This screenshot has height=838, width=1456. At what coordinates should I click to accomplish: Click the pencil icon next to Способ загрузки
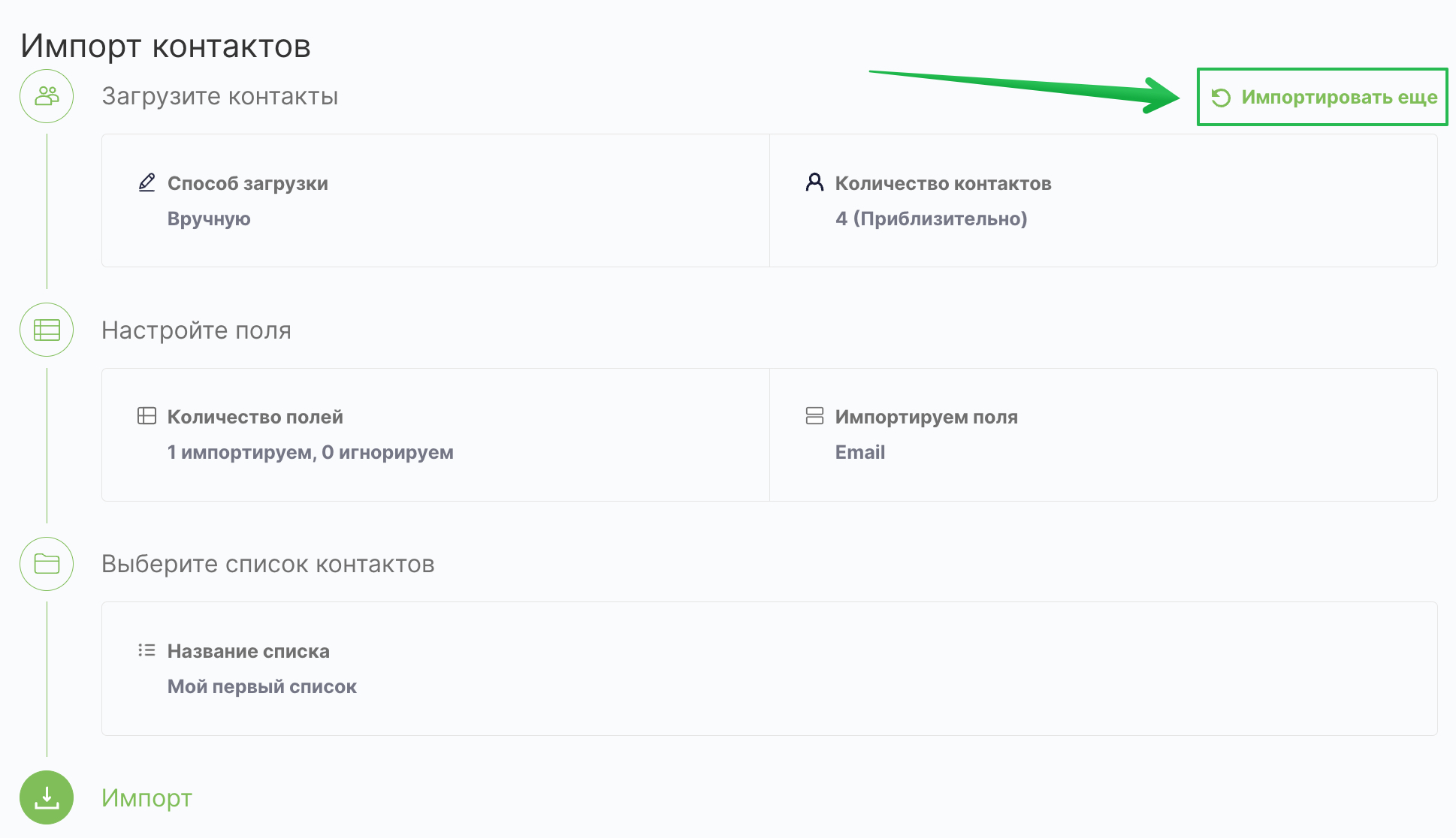pos(147,182)
